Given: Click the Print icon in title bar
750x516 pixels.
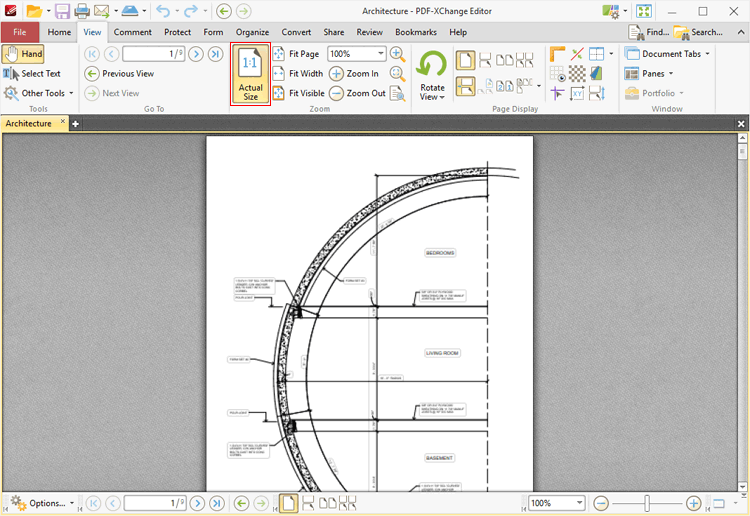Looking at the screenshot, I should point(82,11).
